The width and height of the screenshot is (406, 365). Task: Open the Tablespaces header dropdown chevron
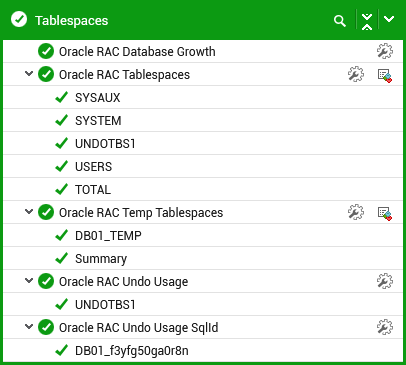389,19
